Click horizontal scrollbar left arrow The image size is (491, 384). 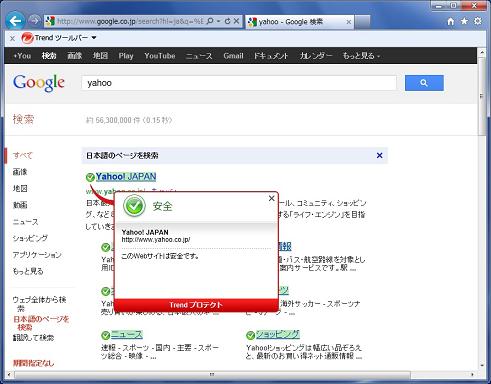9,375
